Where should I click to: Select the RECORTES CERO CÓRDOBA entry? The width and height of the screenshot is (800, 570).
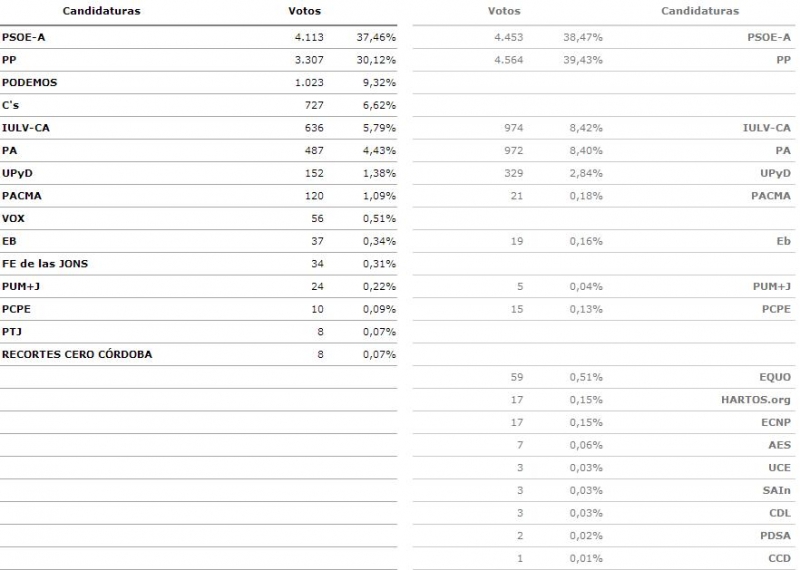coord(77,354)
